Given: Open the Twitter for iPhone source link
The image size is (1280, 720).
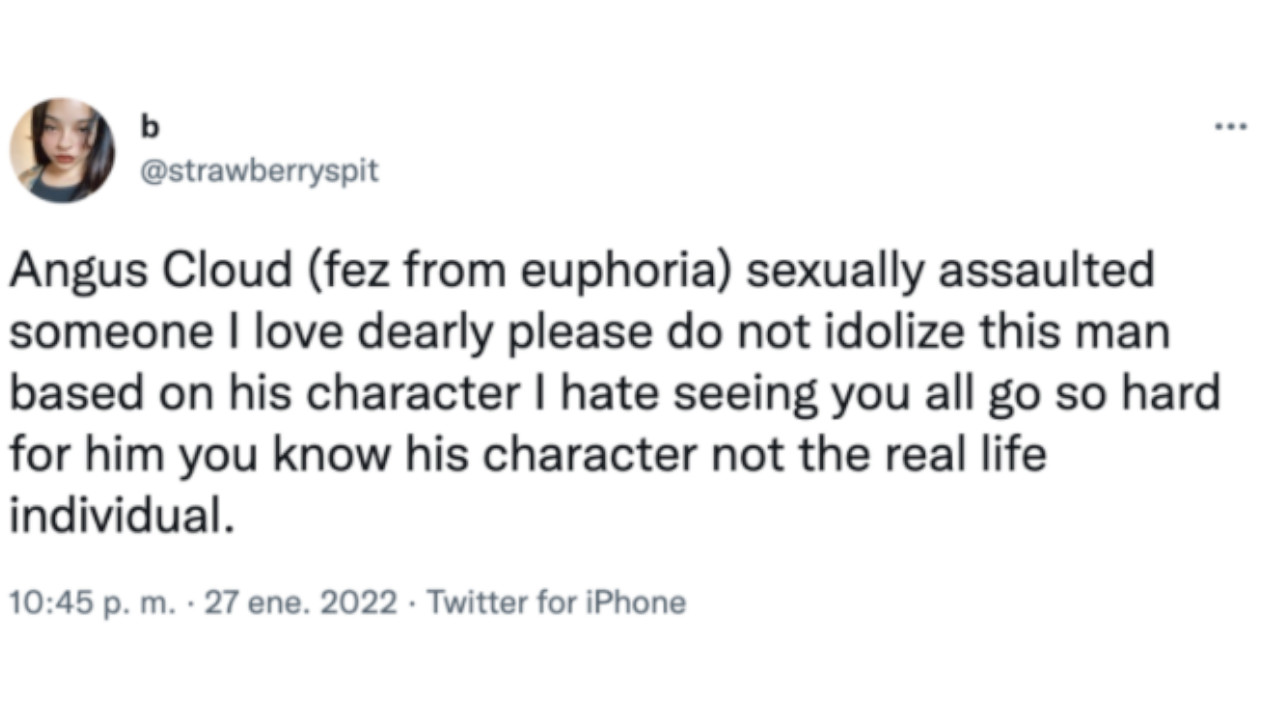Looking at the screenshot, I should (x=556, y=603).
